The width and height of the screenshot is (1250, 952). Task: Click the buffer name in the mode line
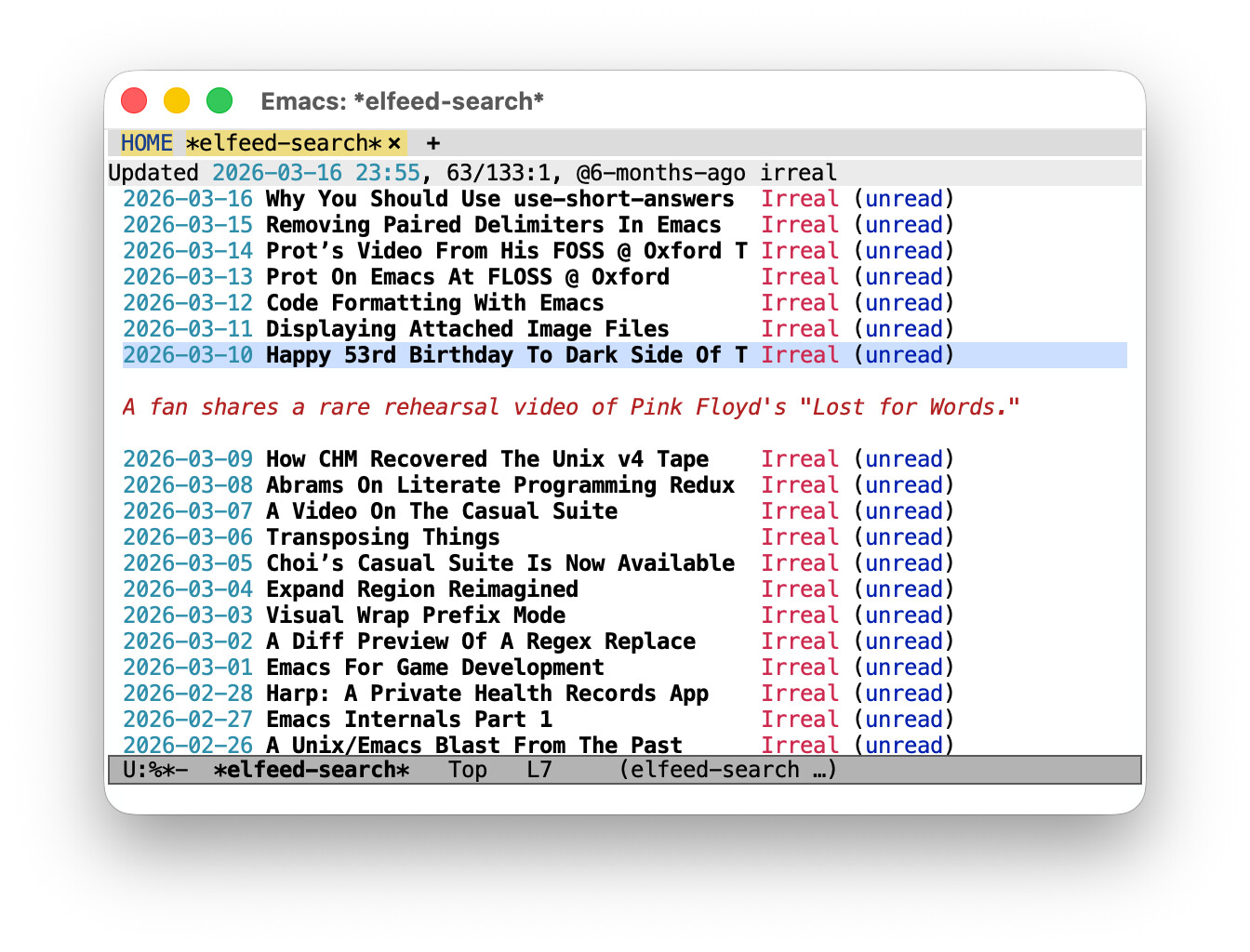pyautogui.click(x=311, y=769)
